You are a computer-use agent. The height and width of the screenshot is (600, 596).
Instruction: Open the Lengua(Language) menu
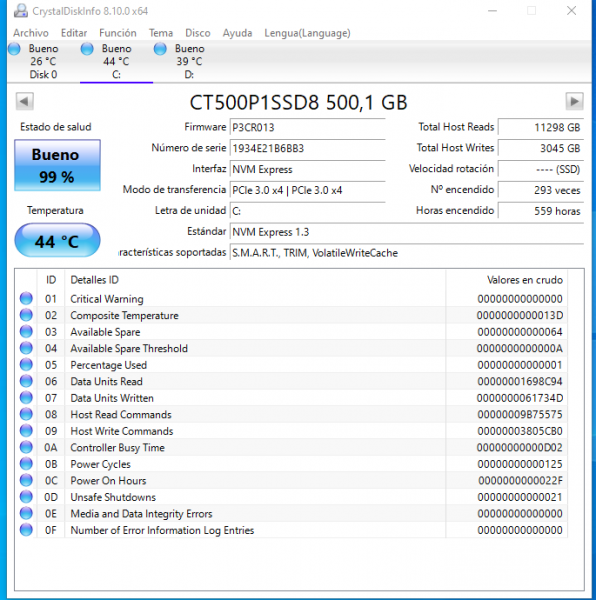pos(307,33)
